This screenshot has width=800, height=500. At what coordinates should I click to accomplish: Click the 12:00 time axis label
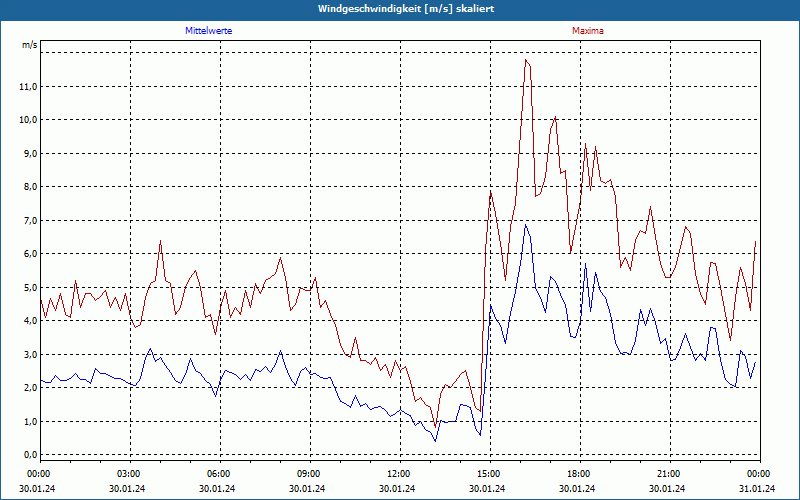point(400,474)
